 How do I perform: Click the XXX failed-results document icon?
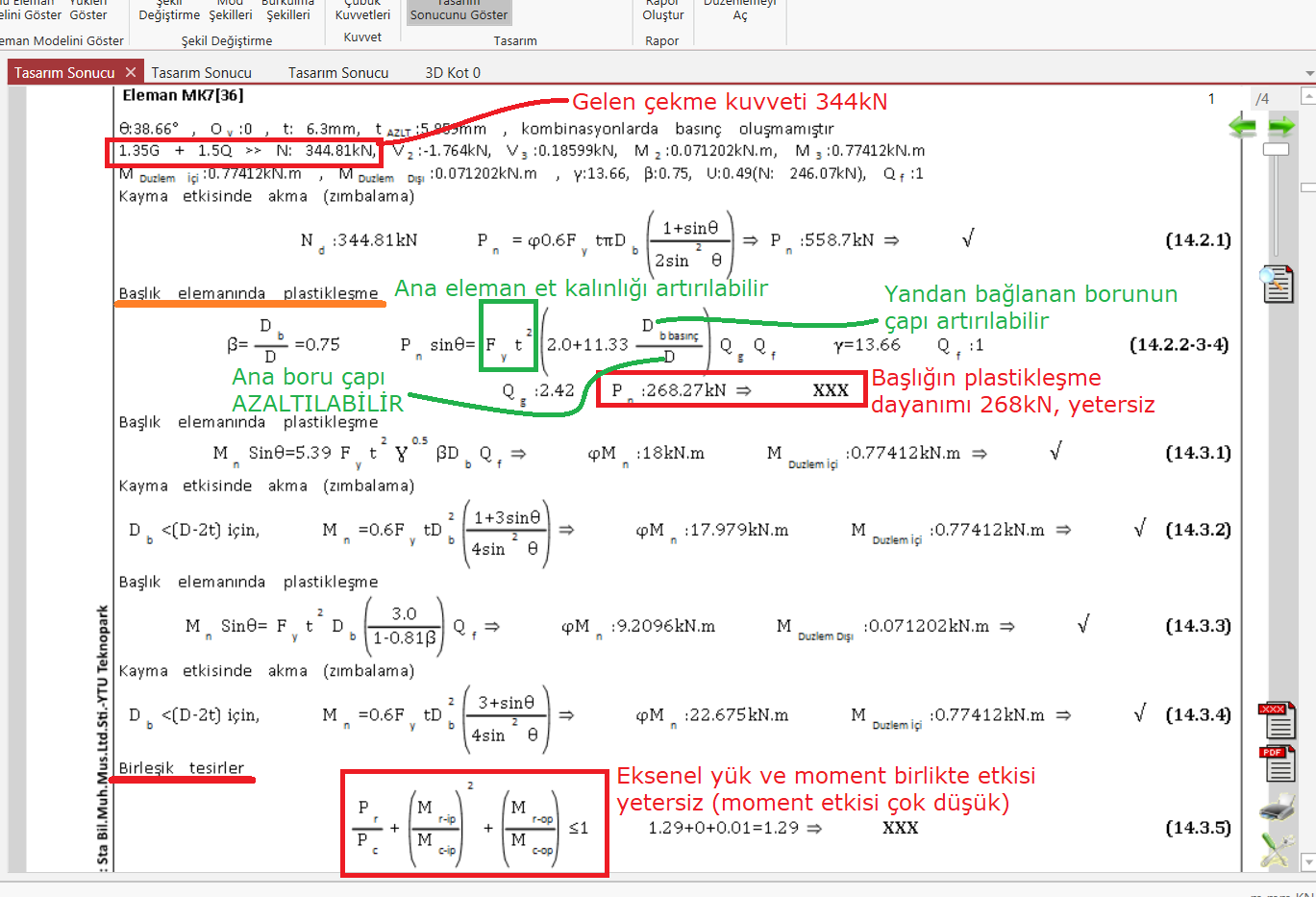pos(1278,720)
